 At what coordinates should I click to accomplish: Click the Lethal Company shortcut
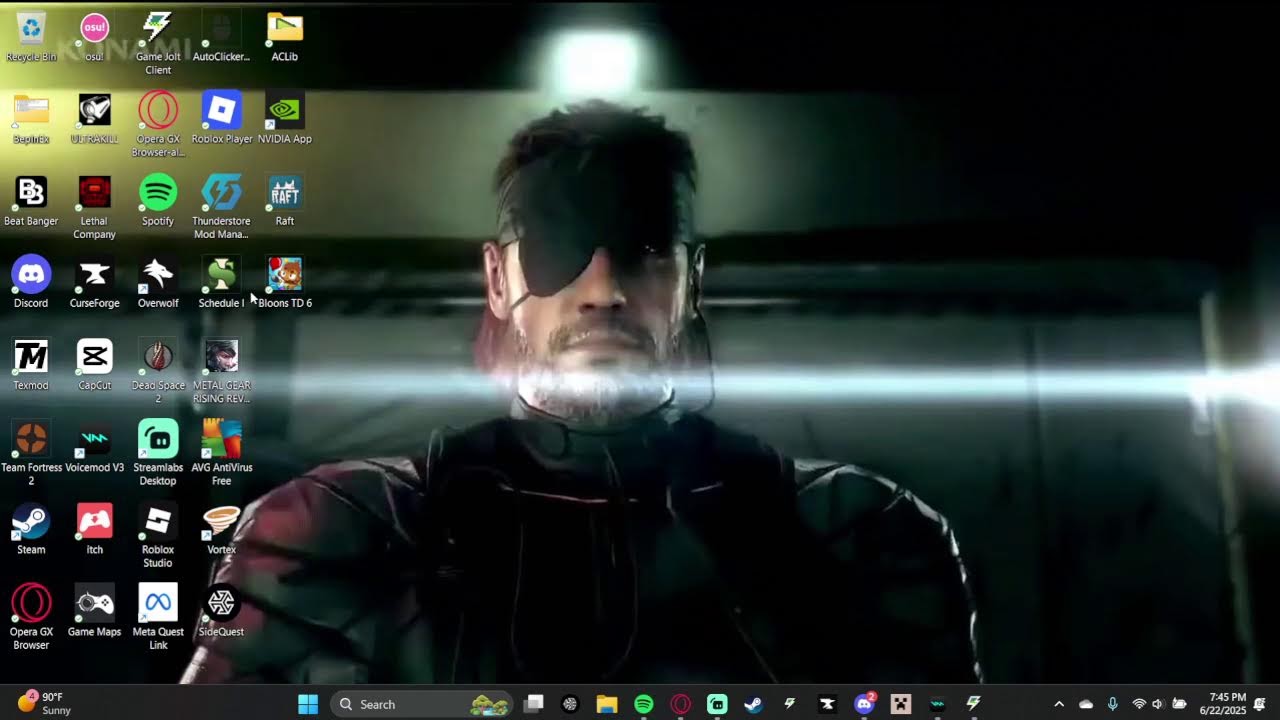coord(94,207)
